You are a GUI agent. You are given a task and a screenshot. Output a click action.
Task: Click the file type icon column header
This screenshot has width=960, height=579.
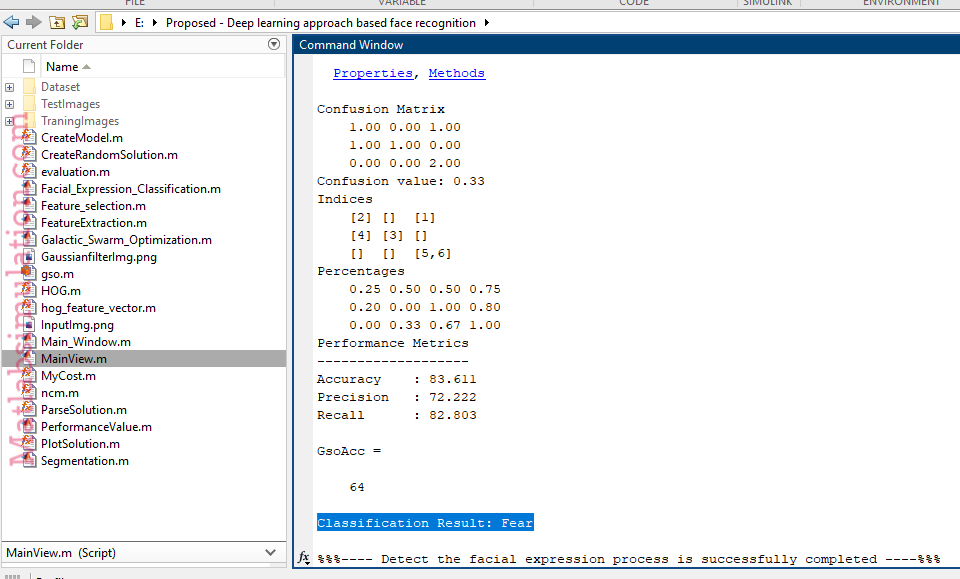[x=28, y=66]
